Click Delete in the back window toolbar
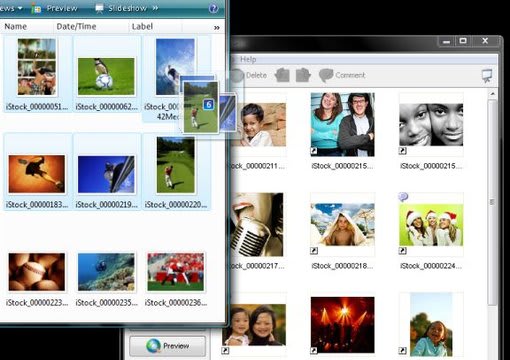 256,75
